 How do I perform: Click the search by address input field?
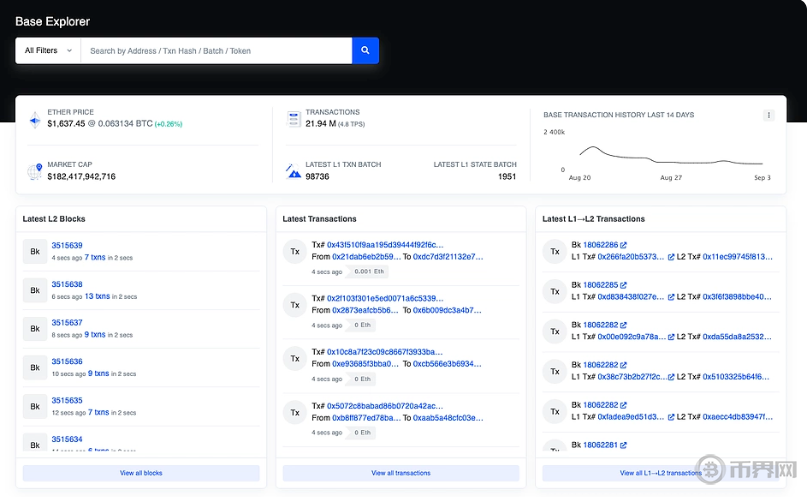(216, 50)
